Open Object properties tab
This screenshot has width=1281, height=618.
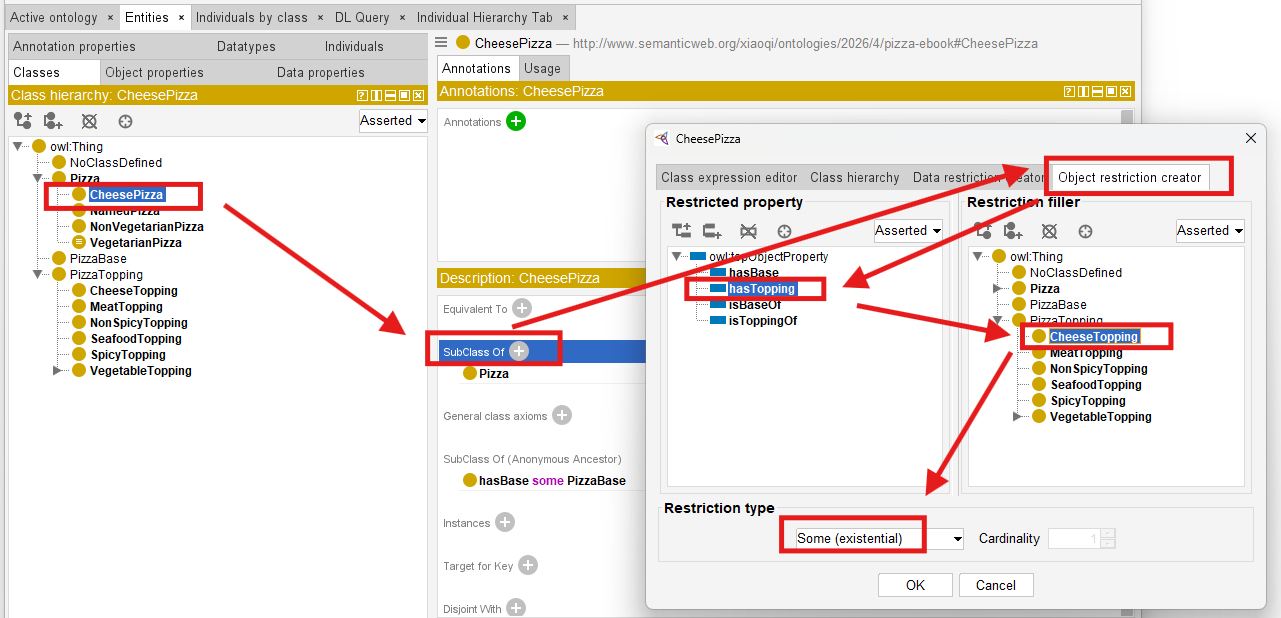pos(154,72)
